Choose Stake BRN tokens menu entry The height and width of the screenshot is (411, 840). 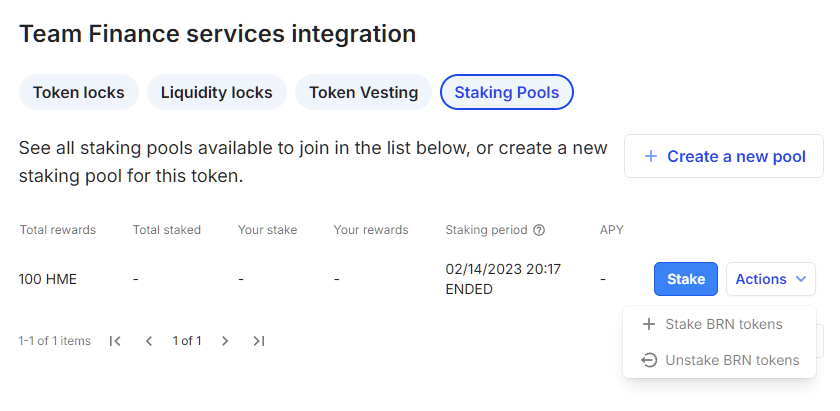[x=719, y=324]
